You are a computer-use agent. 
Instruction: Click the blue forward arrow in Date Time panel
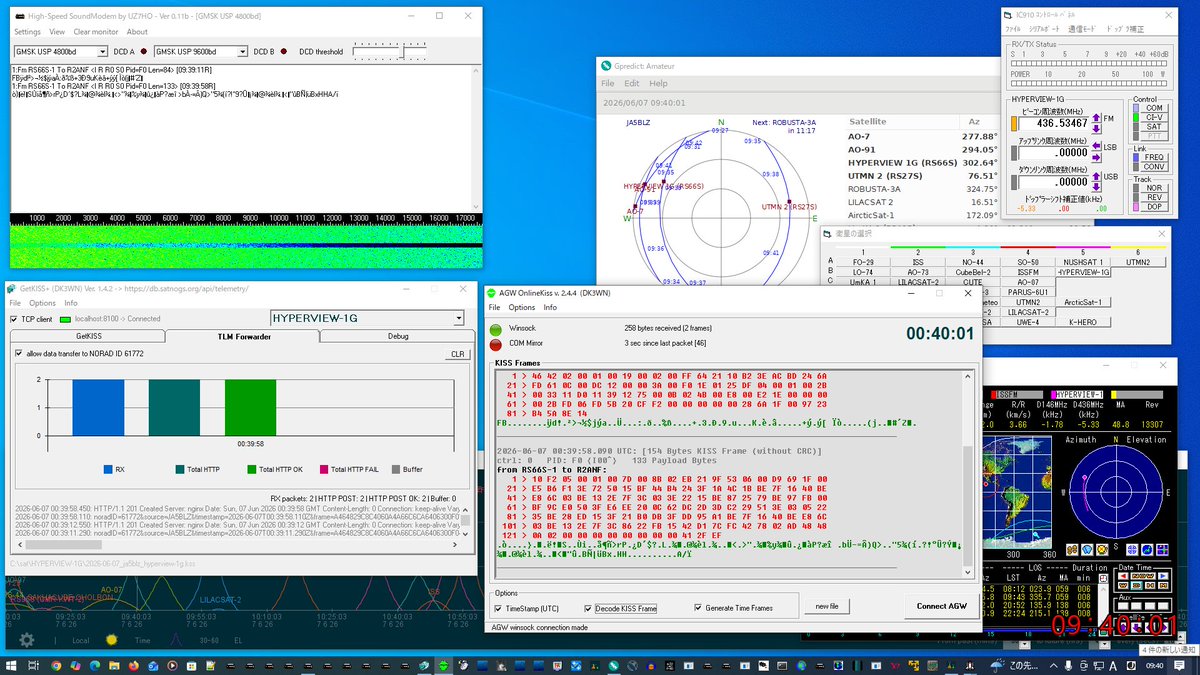point(1163,576)
